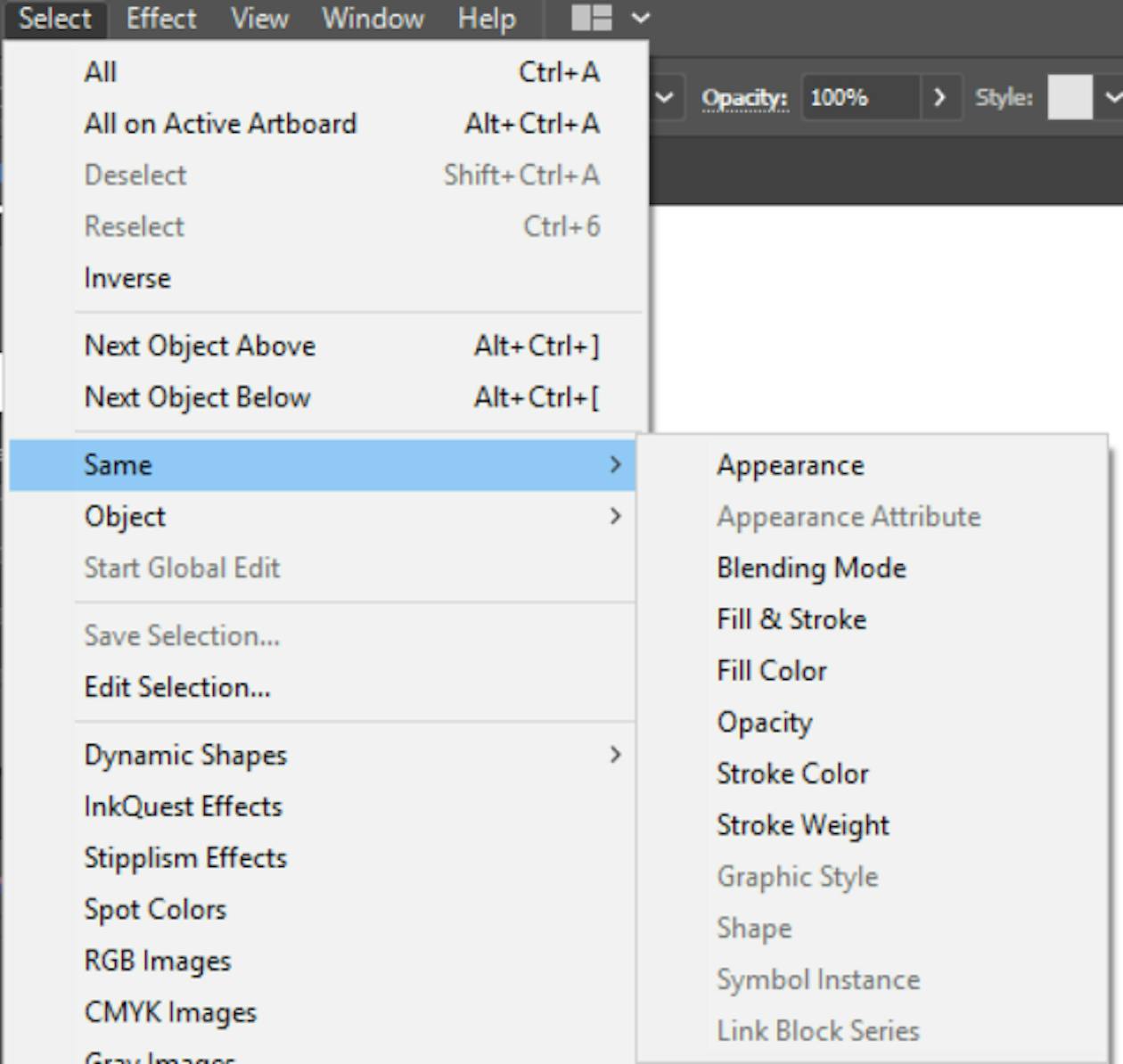This screenshot has width=1123, height=1064.
Task: Choose Appearance in the Same submenu
Action: pyautogui.click(x=789, y=464)
